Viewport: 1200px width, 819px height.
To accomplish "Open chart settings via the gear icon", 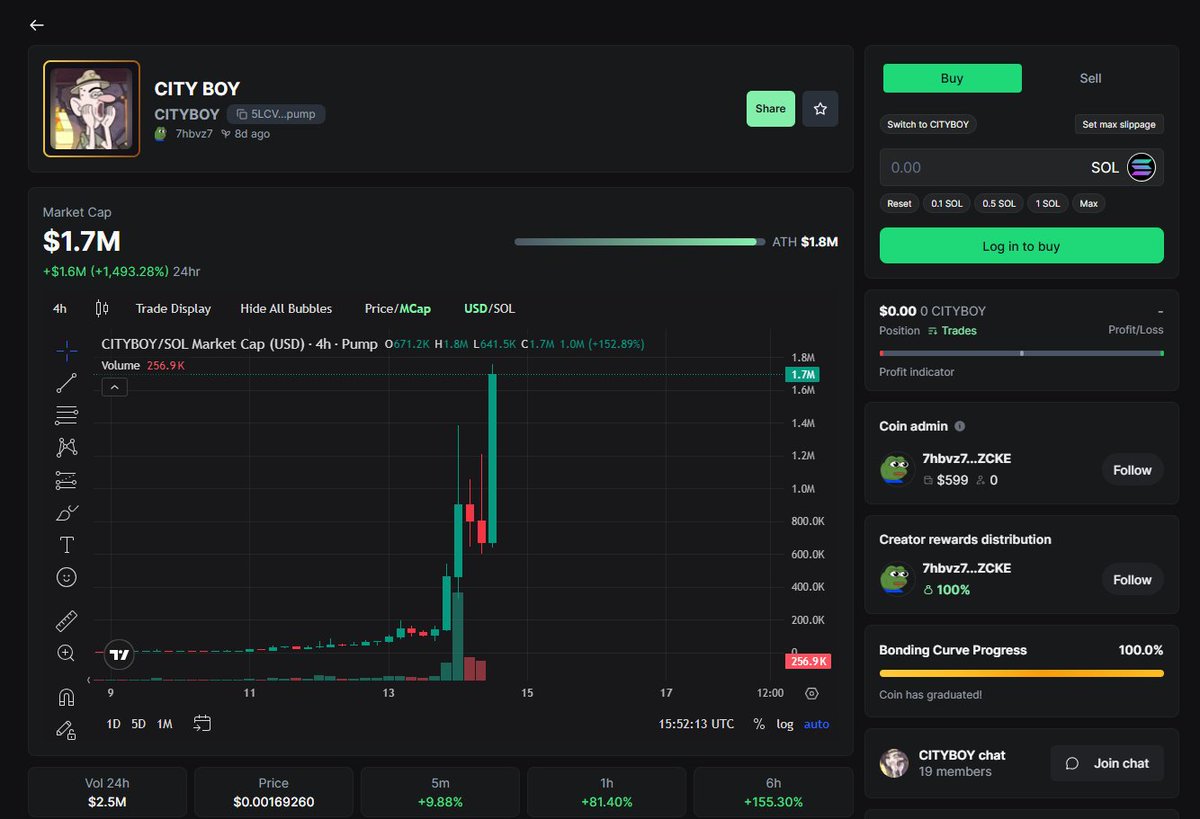I will [811, 693].
